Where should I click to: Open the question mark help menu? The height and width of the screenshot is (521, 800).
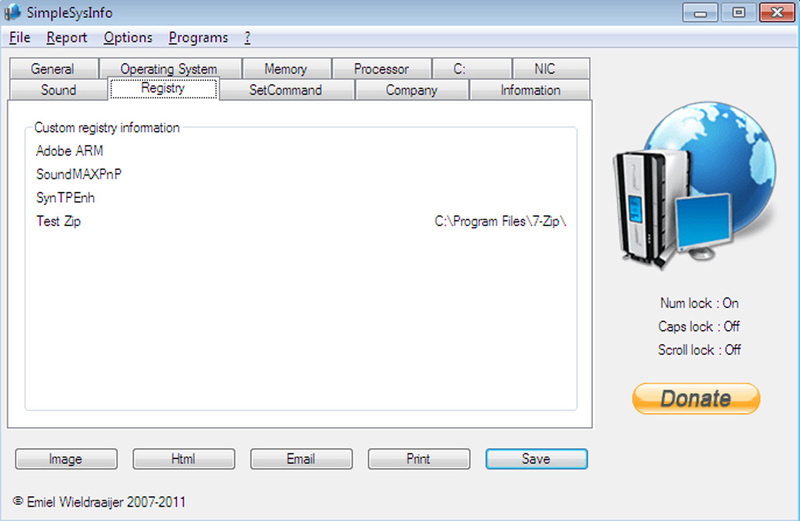click(x=247, y=38)
